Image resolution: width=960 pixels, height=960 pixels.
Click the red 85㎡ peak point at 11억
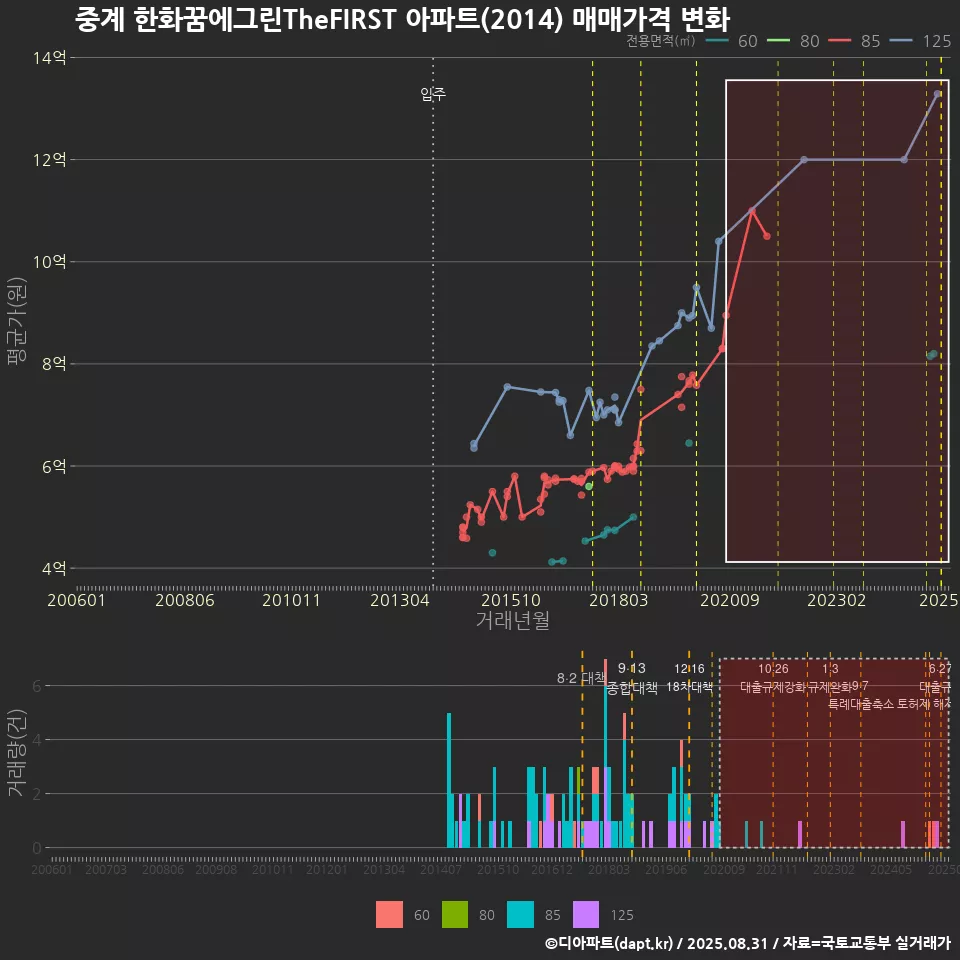tap(752, 211)
